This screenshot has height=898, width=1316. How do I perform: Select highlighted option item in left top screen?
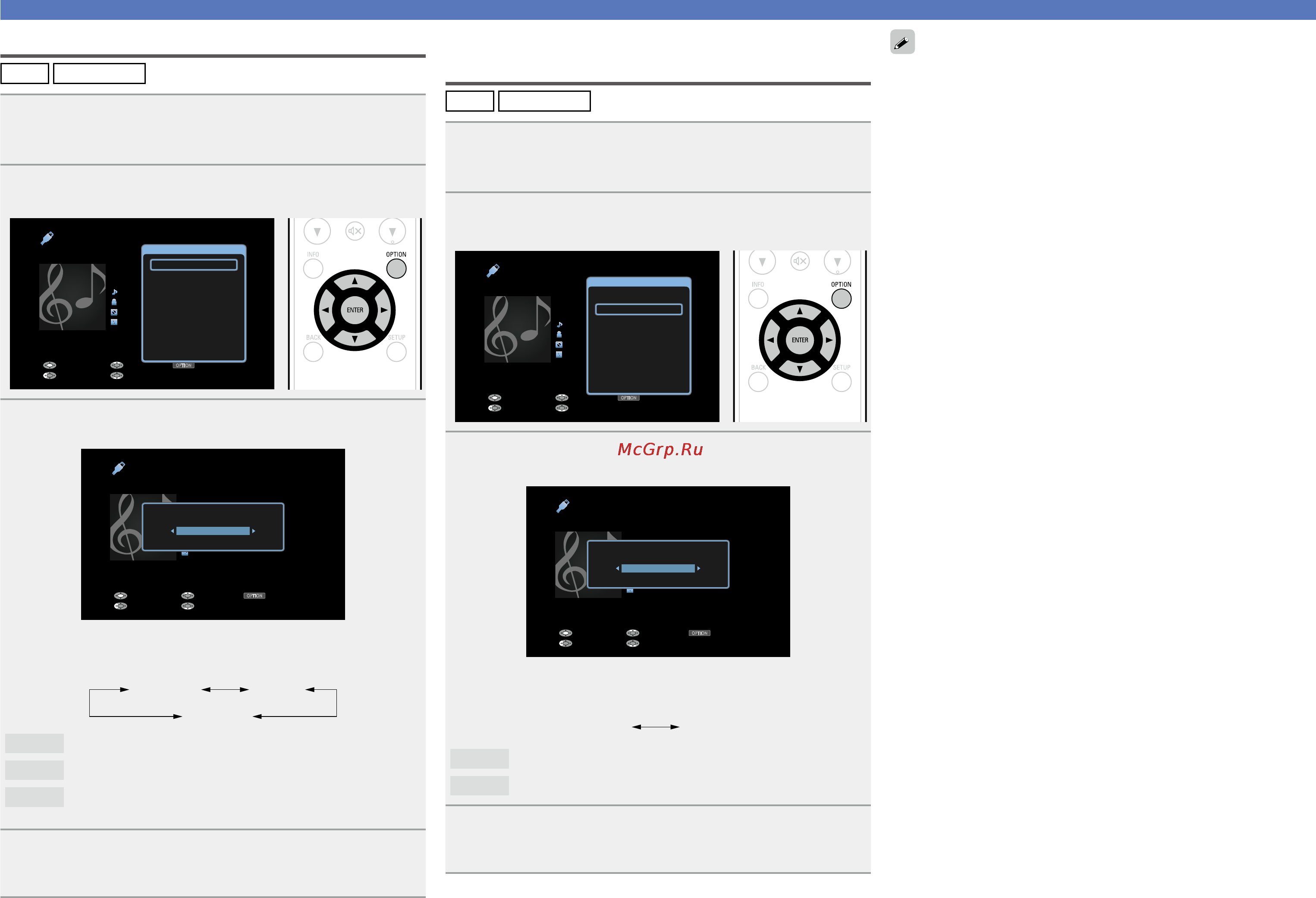194,265
